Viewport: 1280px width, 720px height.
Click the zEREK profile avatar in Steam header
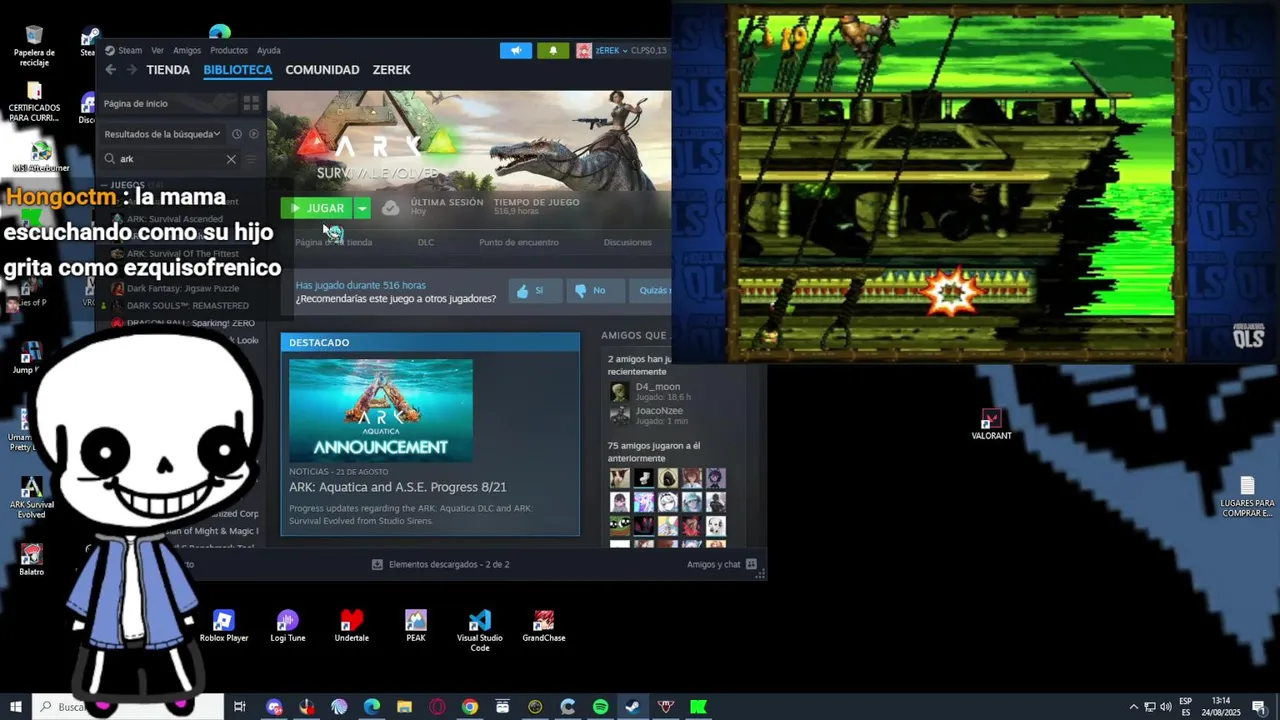(x=584, y=50)
